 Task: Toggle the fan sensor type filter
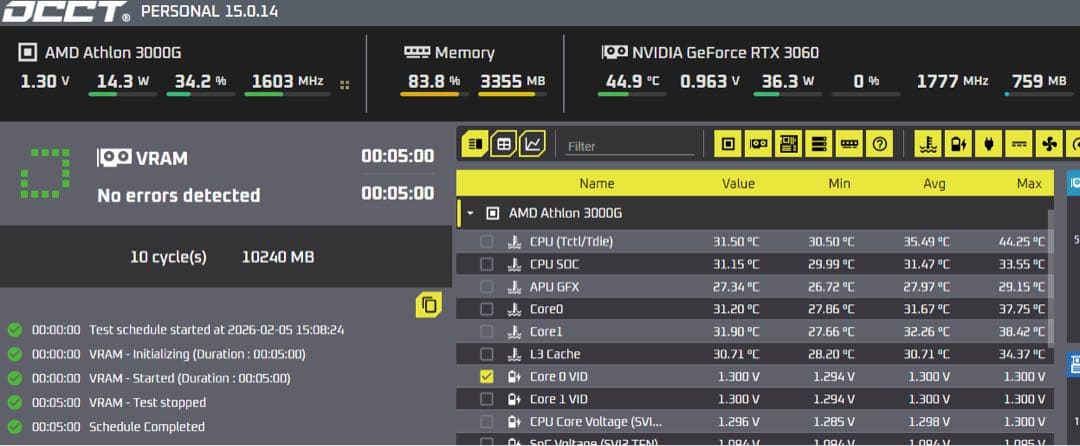(x=1050, y=144)
